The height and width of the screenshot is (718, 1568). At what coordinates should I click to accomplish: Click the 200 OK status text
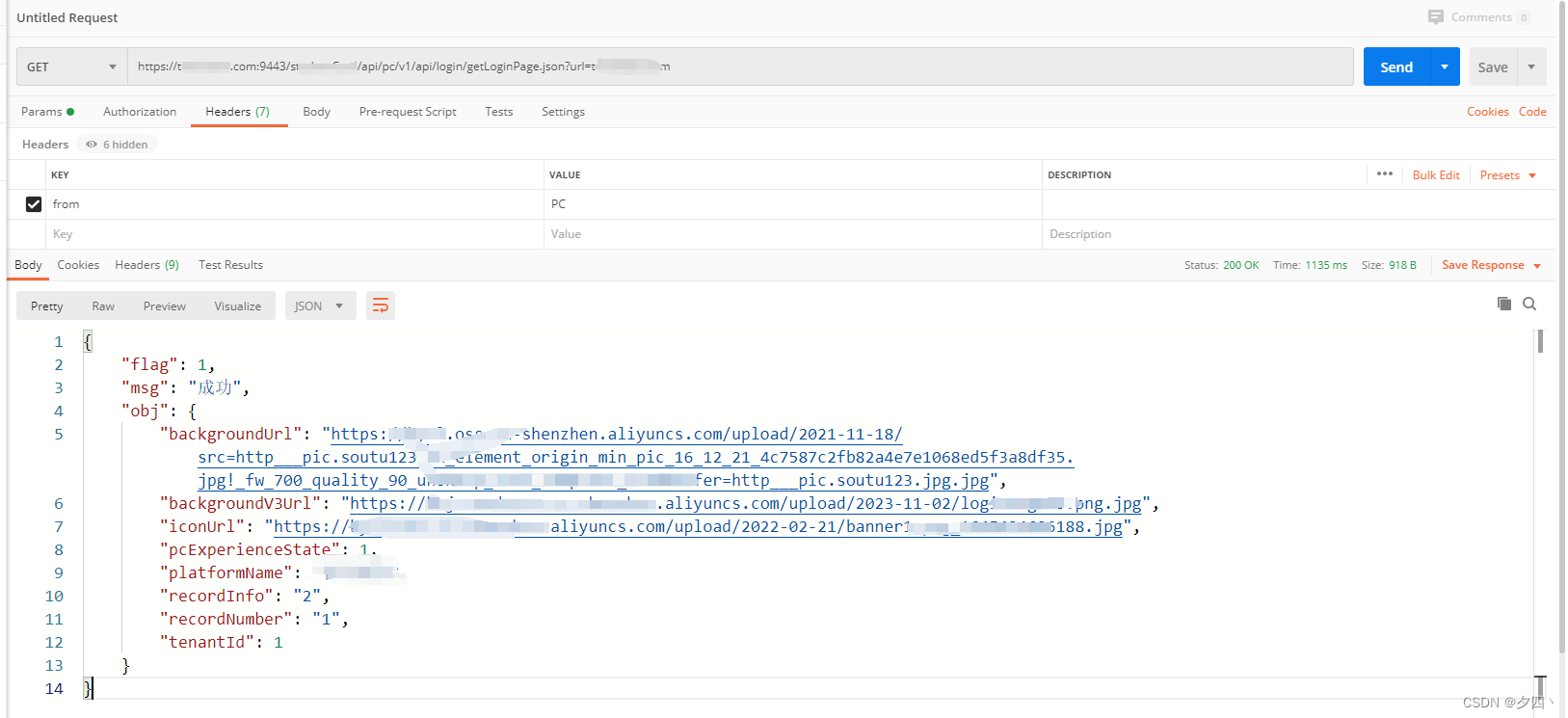[x=1240, y=265]
